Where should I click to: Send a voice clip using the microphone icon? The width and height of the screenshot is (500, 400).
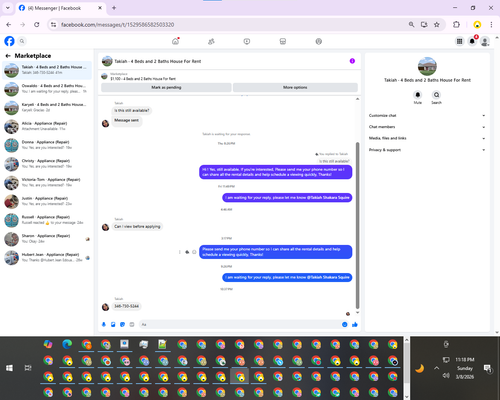(104, 324)
